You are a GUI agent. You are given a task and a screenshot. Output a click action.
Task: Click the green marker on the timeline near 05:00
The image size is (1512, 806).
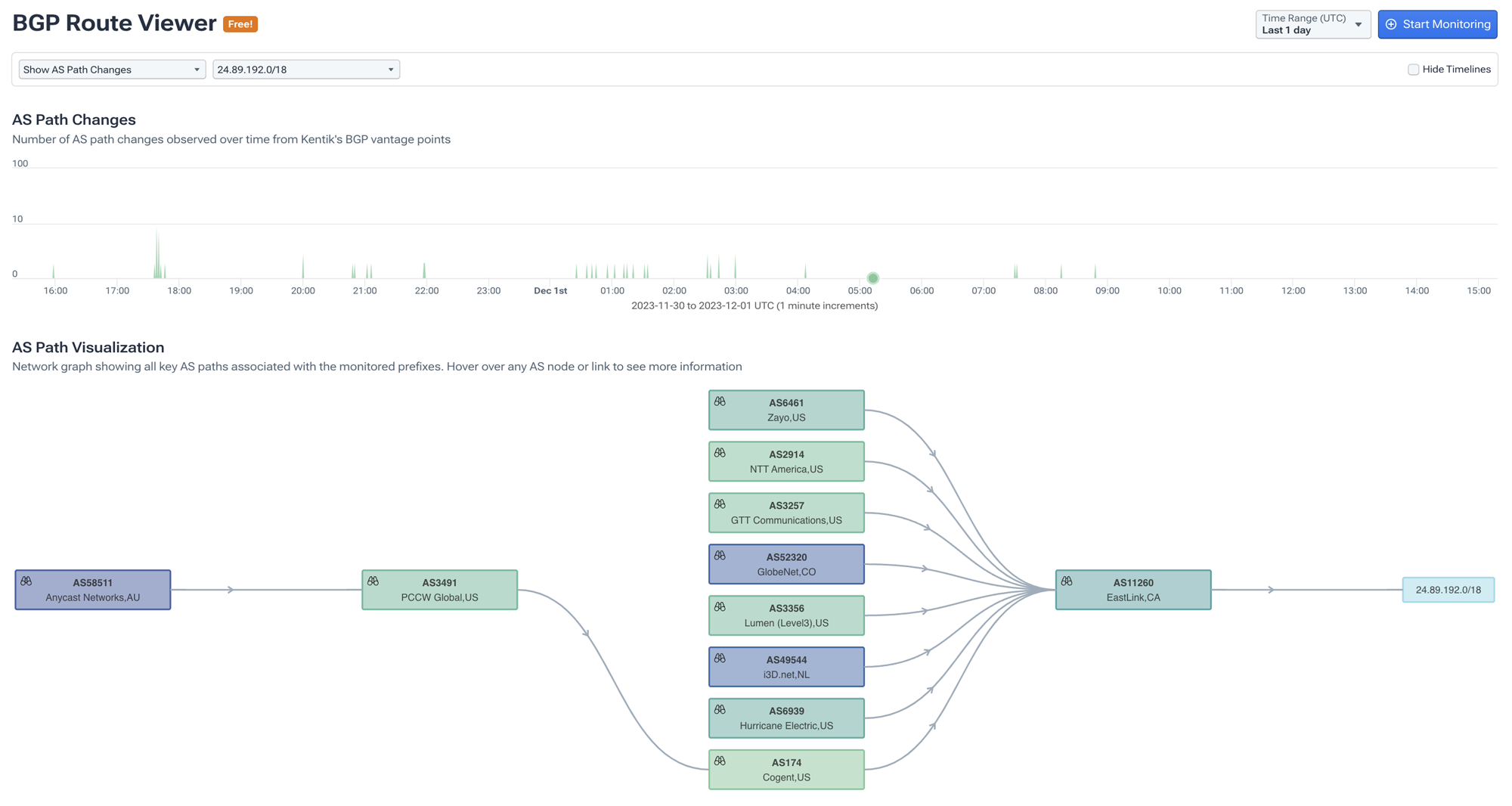873,277
